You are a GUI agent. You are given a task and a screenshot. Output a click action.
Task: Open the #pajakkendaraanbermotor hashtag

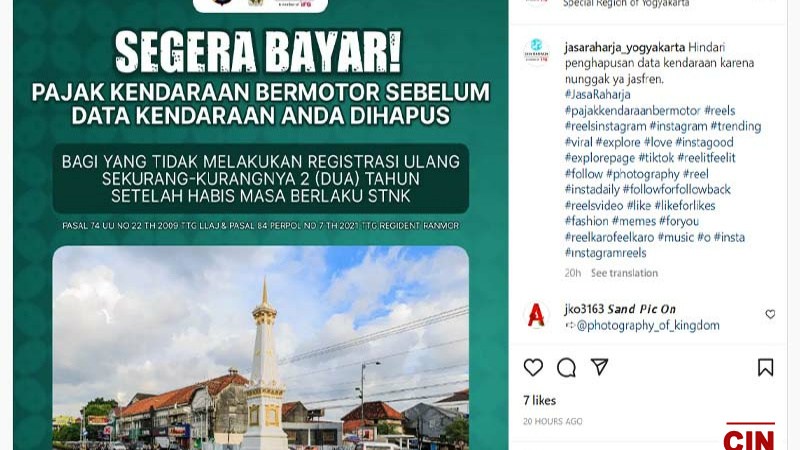click(x=633, y=110)
